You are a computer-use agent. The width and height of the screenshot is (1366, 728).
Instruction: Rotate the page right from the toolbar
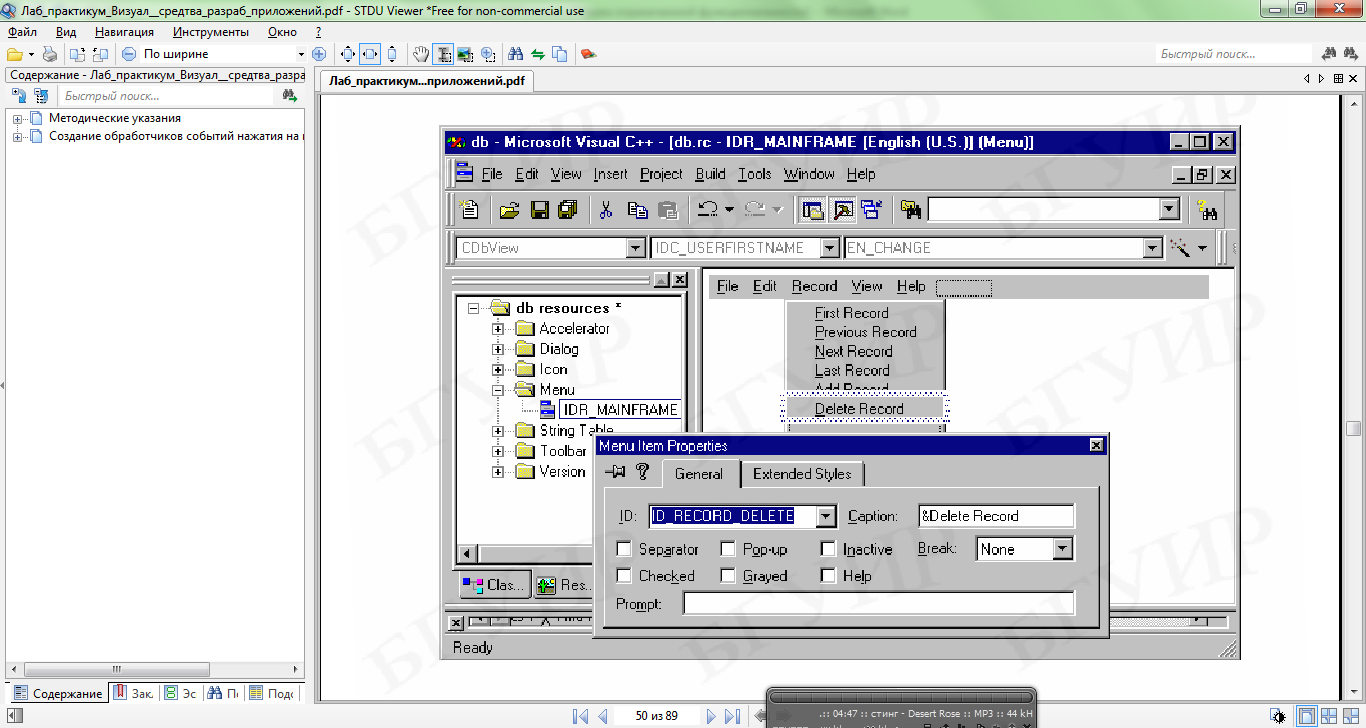100,54
